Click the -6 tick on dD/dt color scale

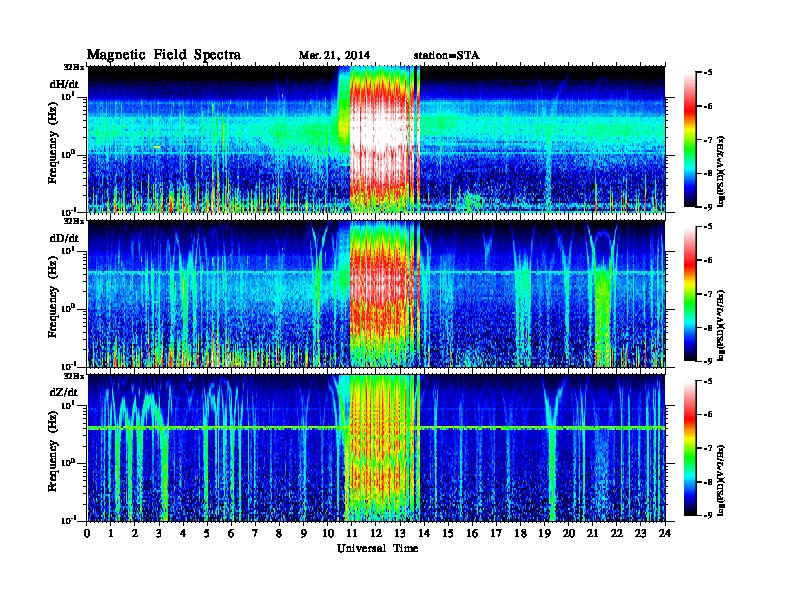tap(707, 261)
